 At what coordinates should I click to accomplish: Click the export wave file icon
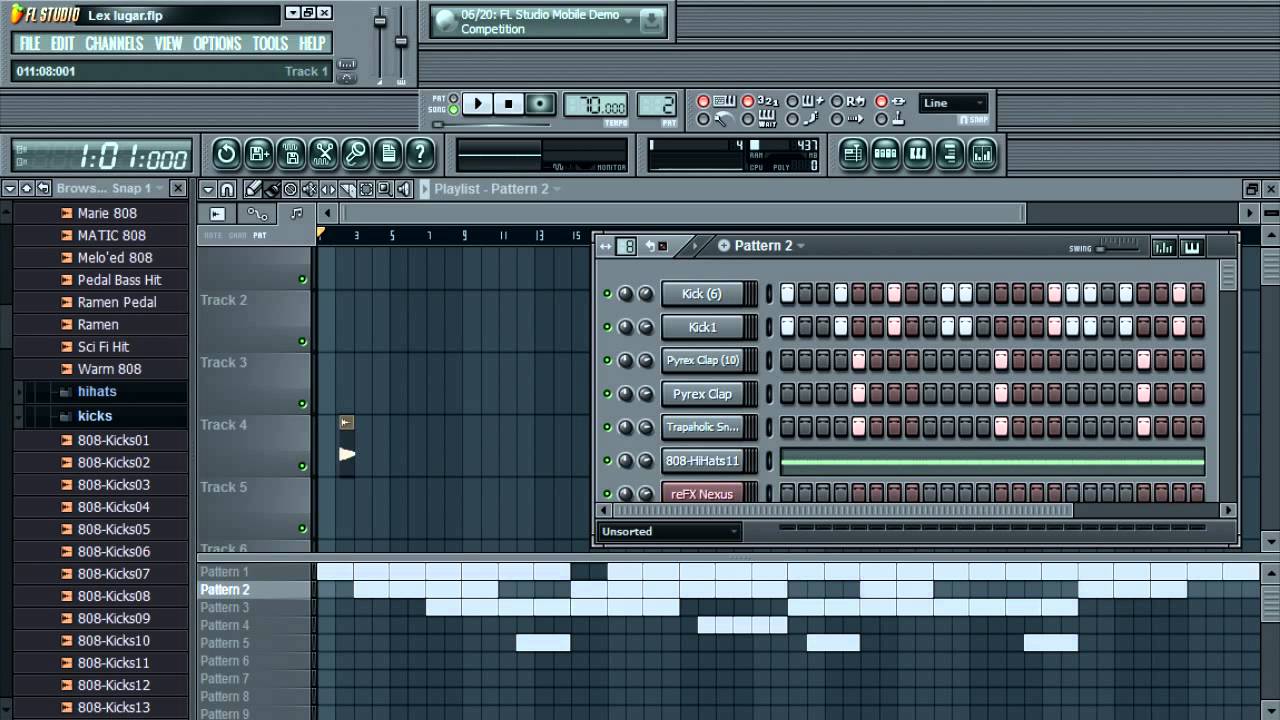point(290,153)
